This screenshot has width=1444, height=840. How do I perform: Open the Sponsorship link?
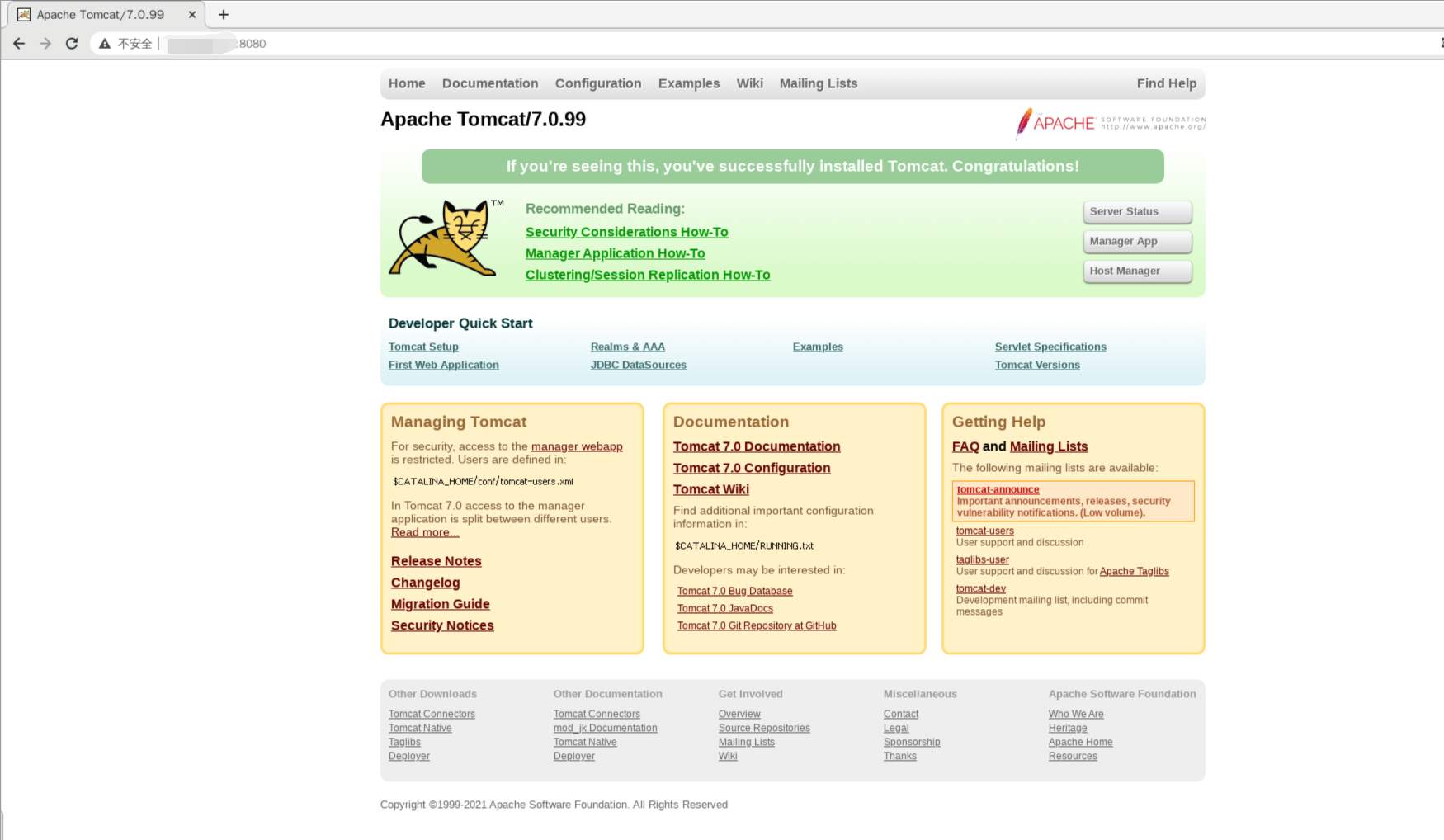(x=912, y=742)
